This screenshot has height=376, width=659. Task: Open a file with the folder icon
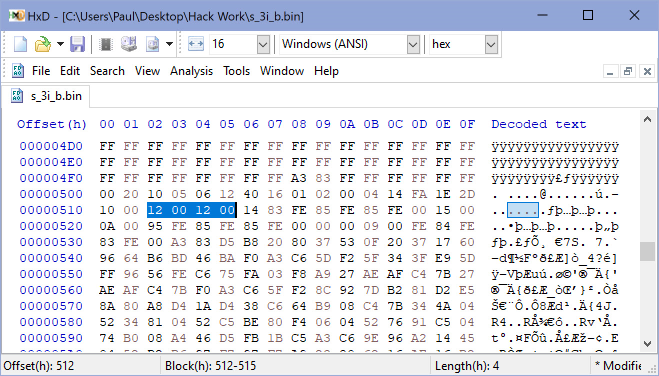(42, 44)
